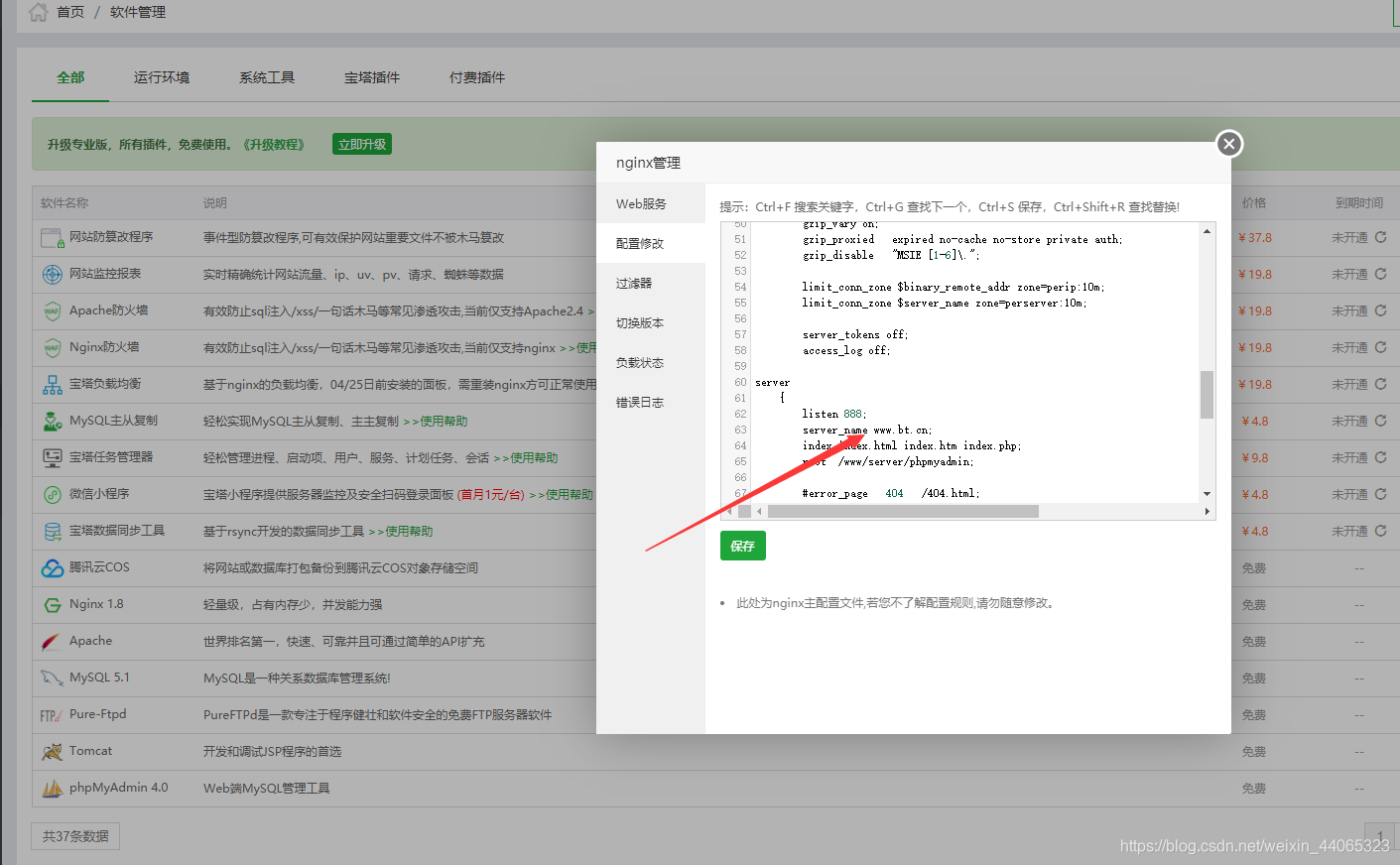Refresh 宝塔任务管理器 expiry status icon
The height and width of the screenshot is (865, 1400).
[1380, 457]
